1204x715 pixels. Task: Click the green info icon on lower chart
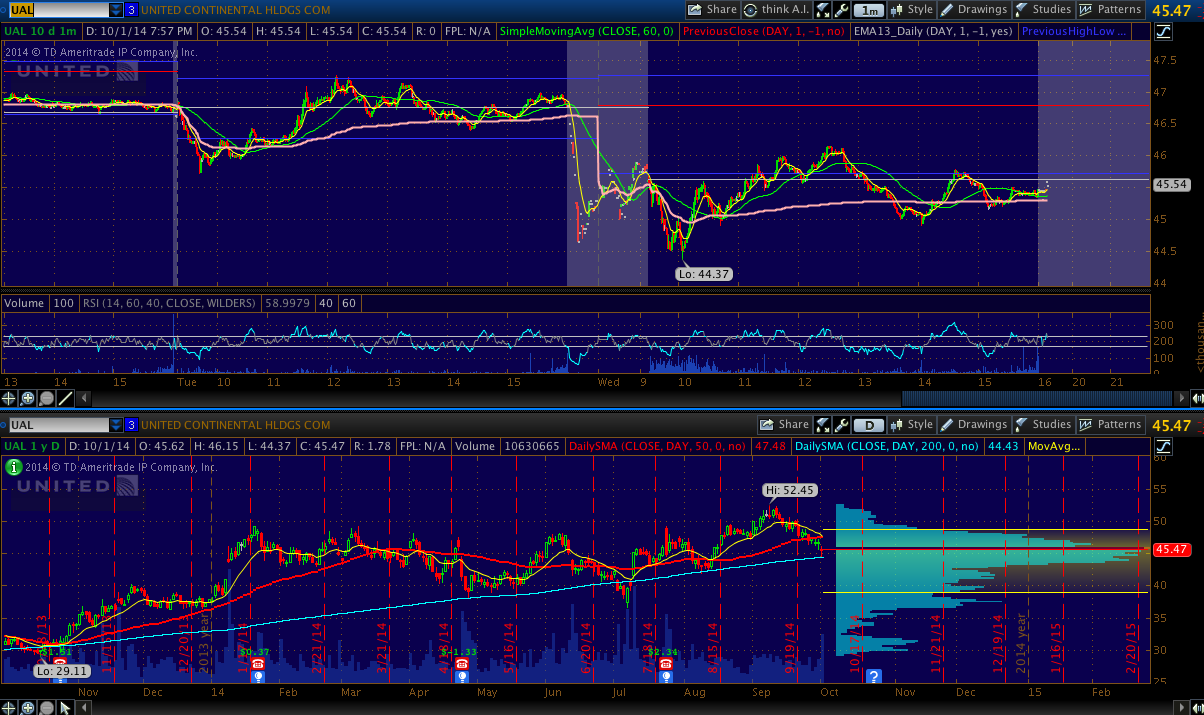(13, 466)
